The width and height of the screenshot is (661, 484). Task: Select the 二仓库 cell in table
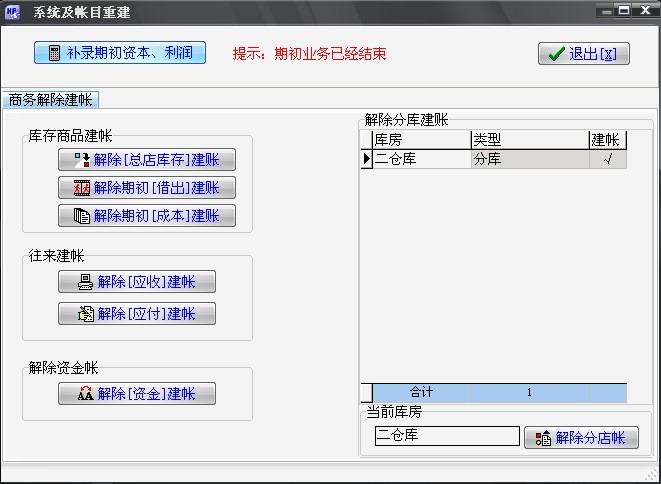(x=422, y=159)
